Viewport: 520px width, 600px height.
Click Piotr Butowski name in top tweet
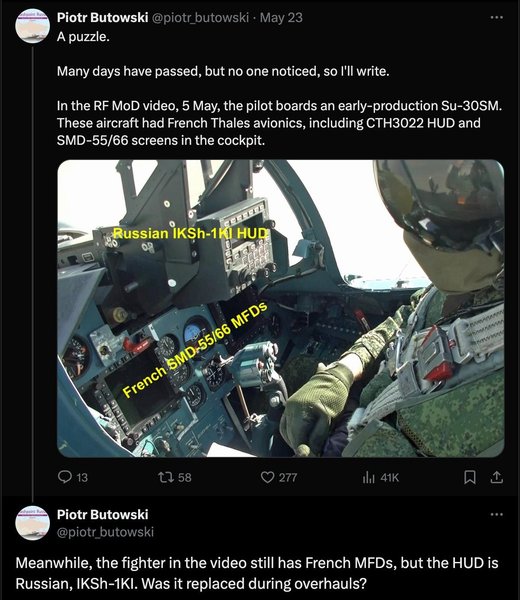pos(103,18)
